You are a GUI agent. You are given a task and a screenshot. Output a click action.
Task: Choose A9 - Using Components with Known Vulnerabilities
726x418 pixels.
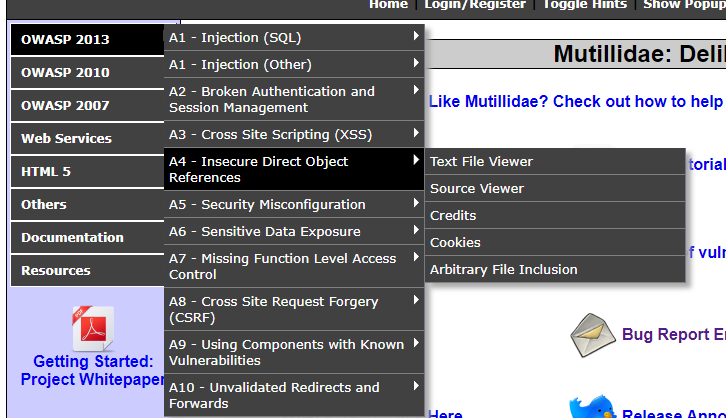click(294, 352)
